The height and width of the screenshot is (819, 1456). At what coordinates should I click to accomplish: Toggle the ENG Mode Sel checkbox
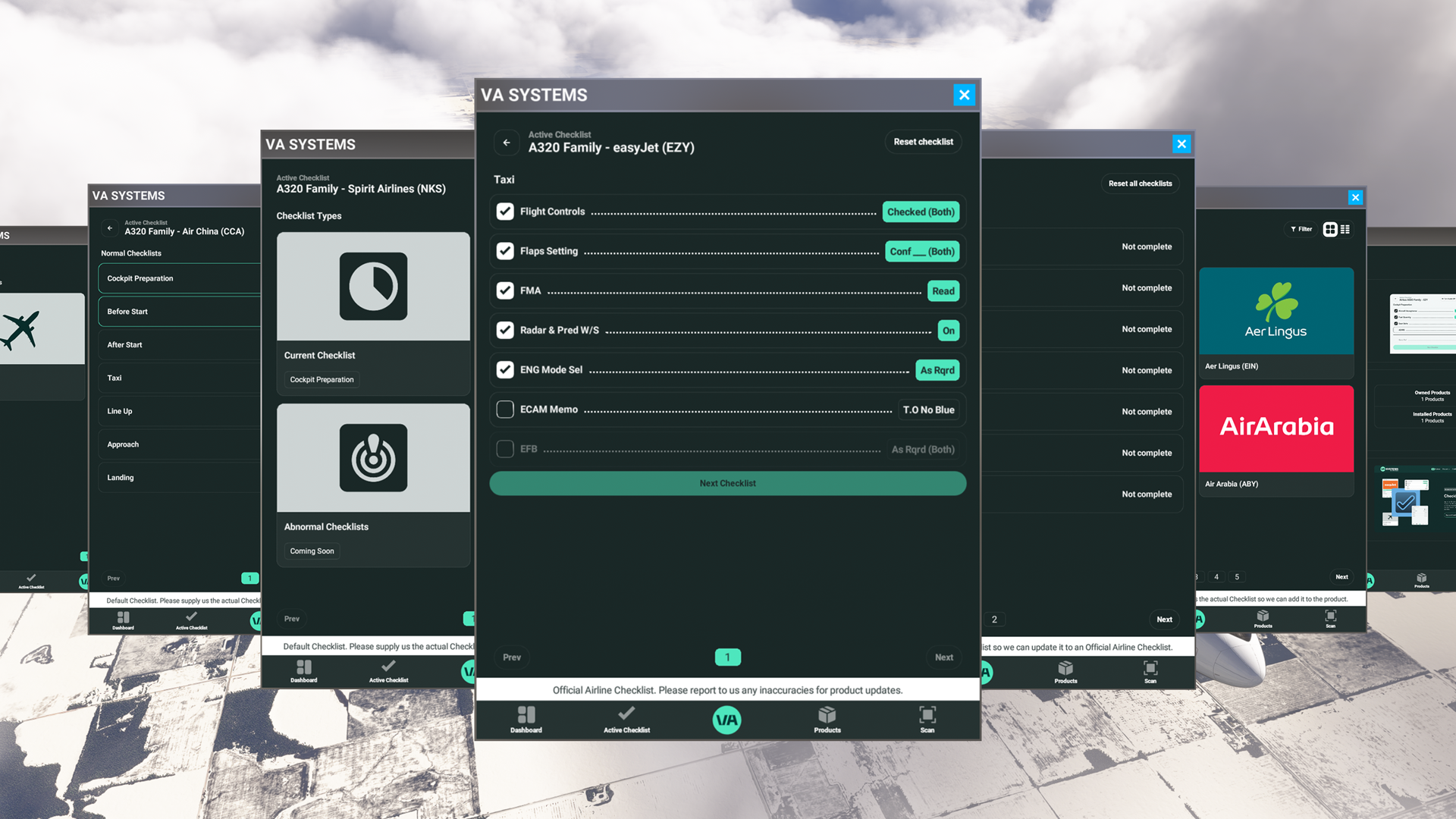click(x=505, y=370)
